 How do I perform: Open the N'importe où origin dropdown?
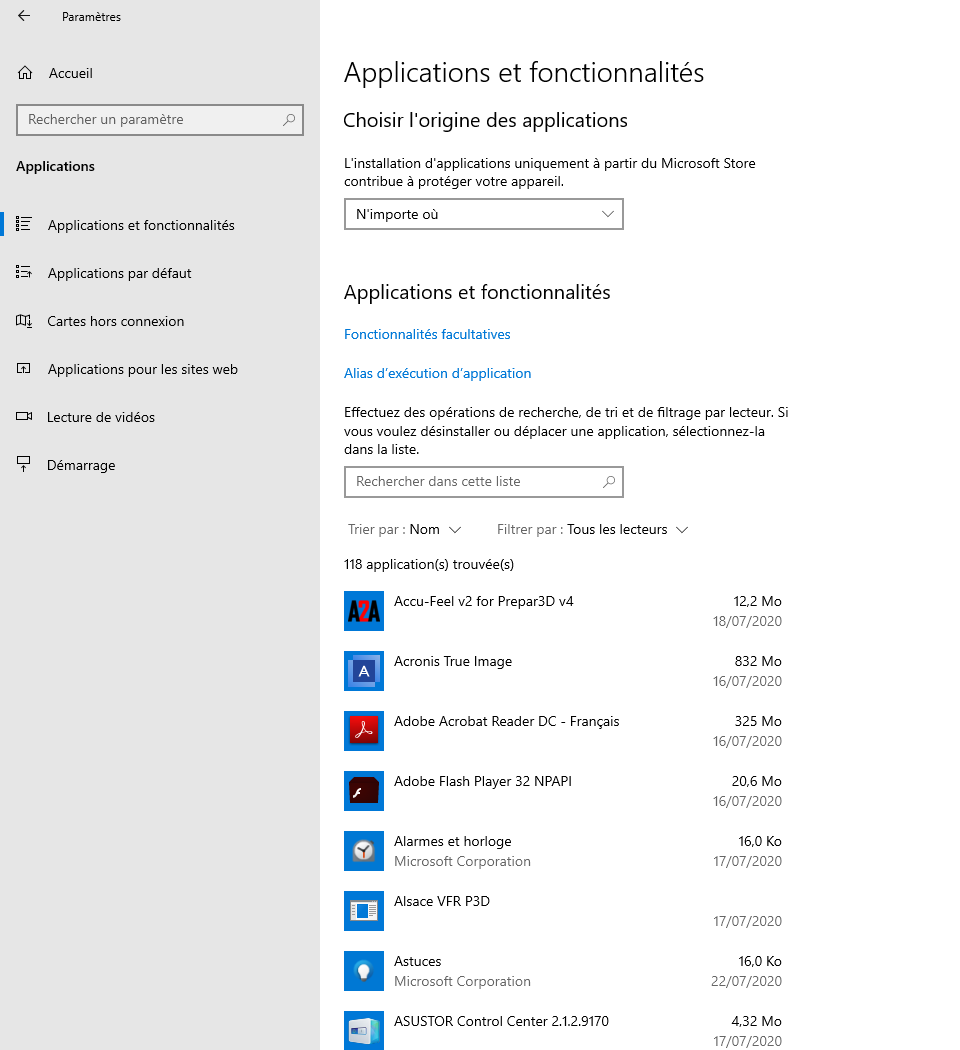(x=483, y=214)
